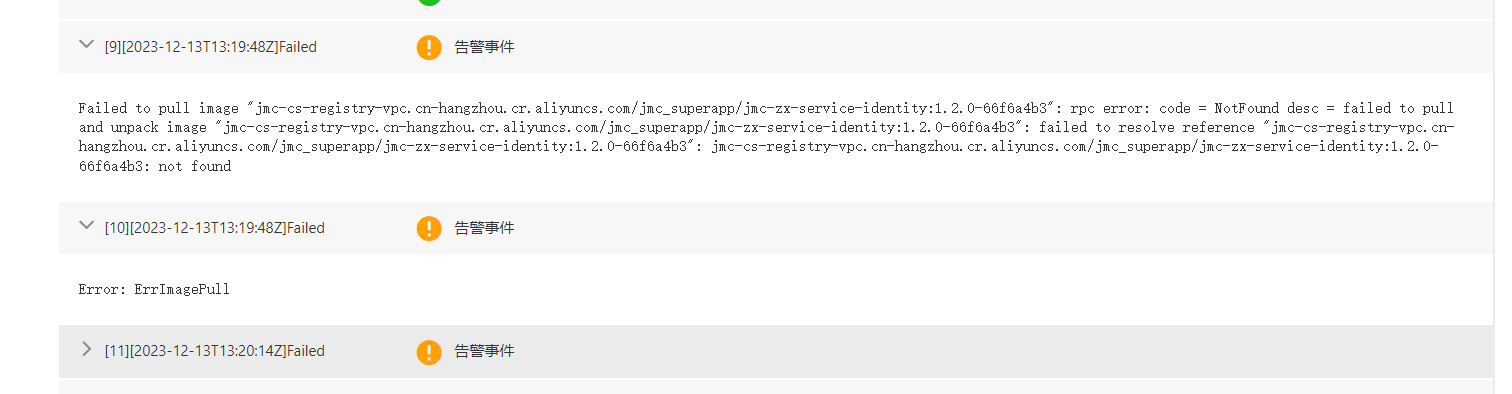Click the "Error: ErrImagePull" message text

tap(154, 289)
